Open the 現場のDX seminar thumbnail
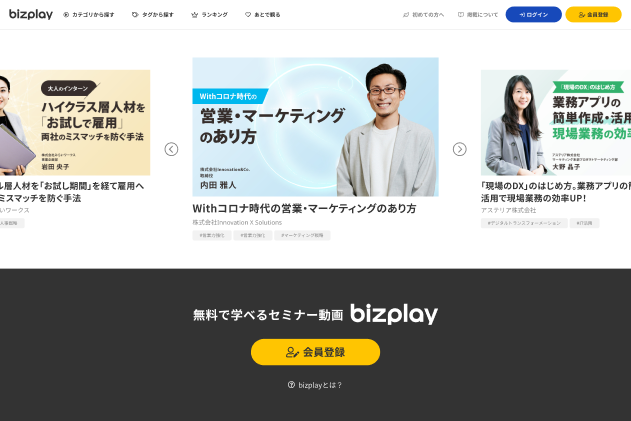Image resolution: width=631 pixels, height=421 pixels. (x=556, y=123)
